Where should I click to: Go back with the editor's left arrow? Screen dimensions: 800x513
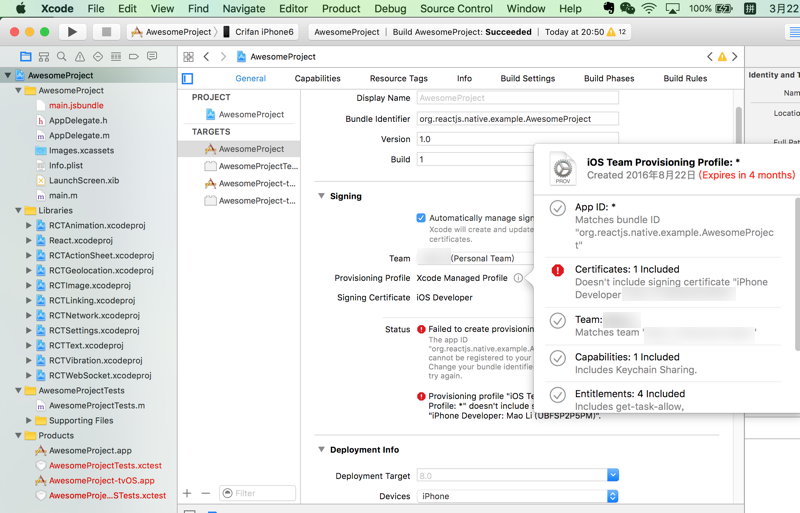[206, 57]
